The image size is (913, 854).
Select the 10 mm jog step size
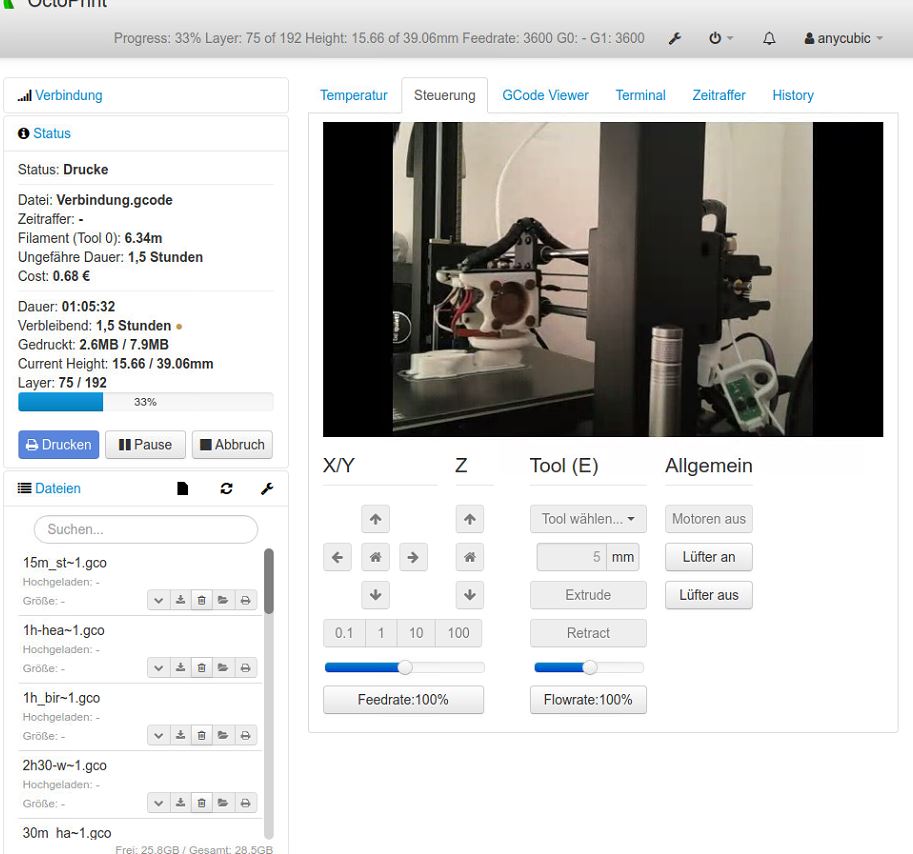tap(416, 633)
